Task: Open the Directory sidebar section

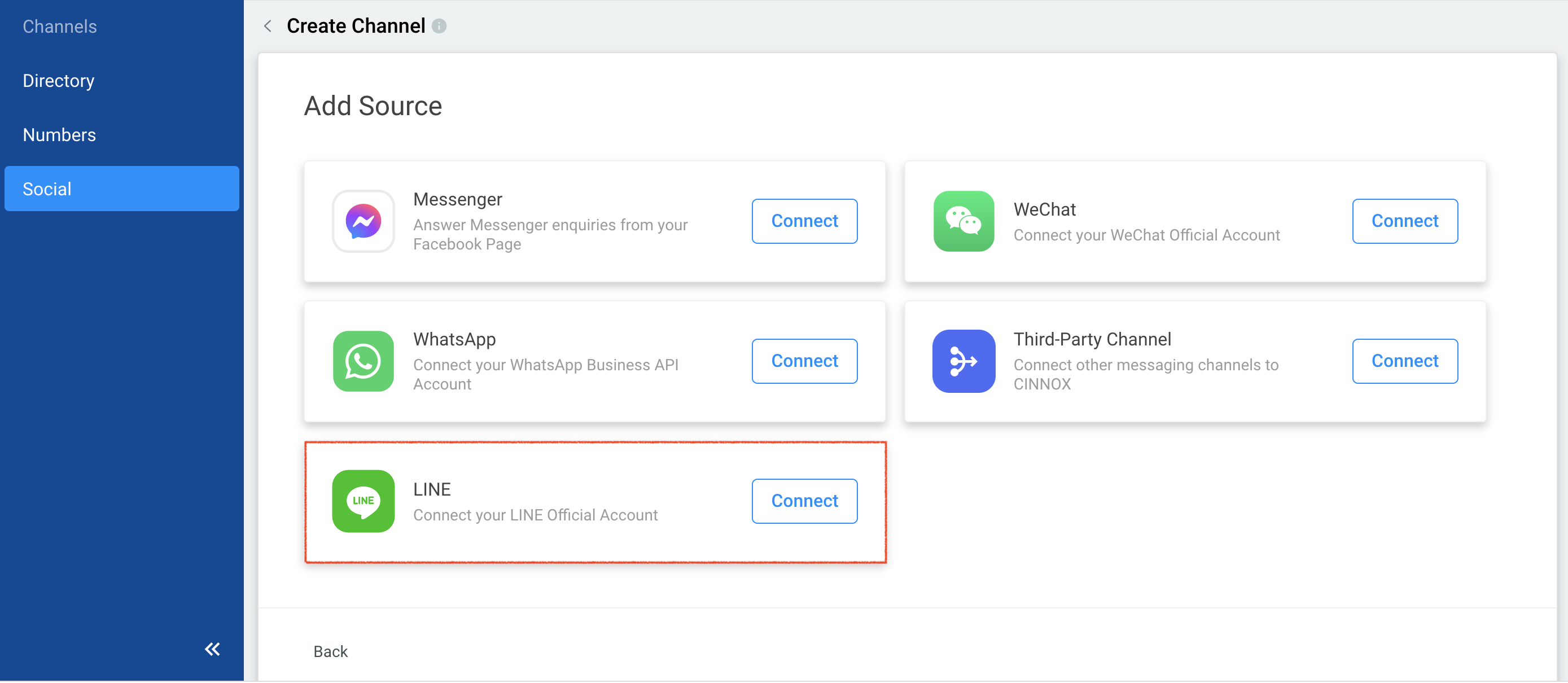Action: (59, 81)
